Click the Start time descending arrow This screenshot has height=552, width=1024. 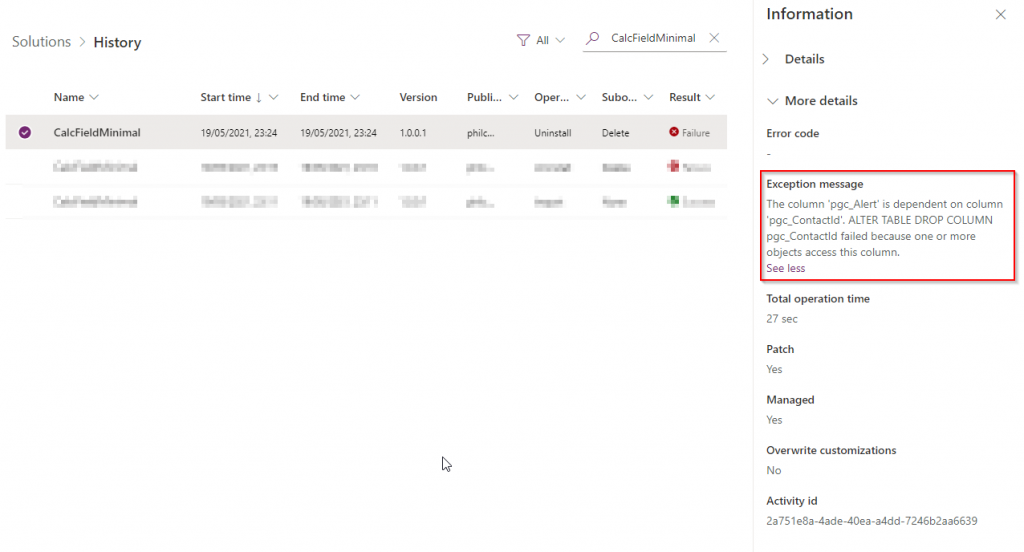coord(259,97)
